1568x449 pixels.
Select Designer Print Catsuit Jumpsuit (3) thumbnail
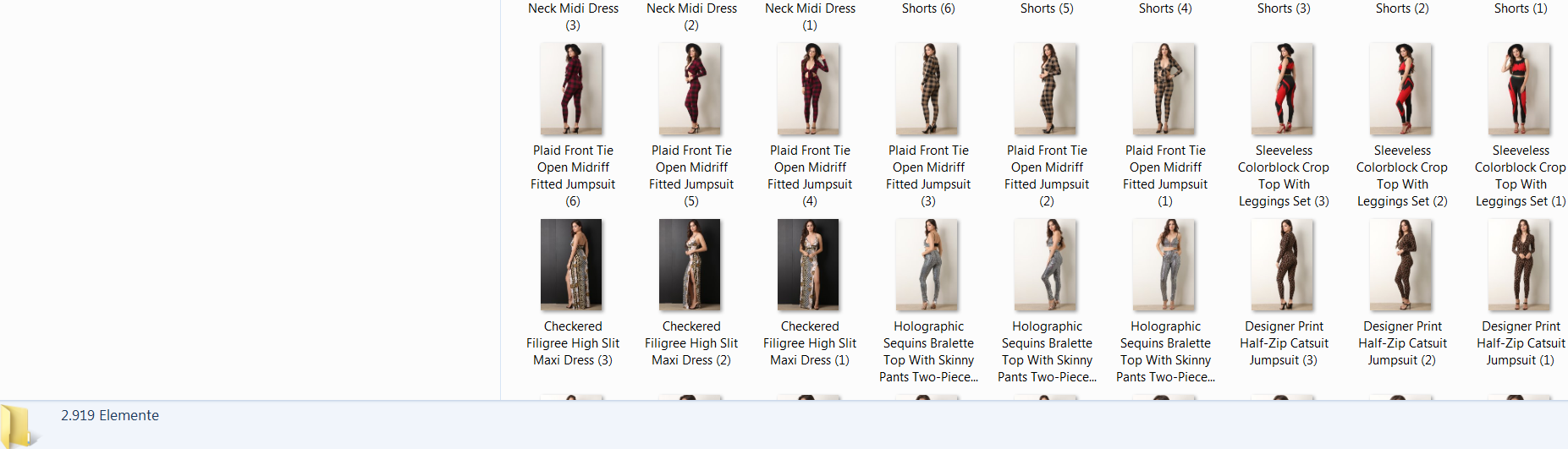[1284, 265]
